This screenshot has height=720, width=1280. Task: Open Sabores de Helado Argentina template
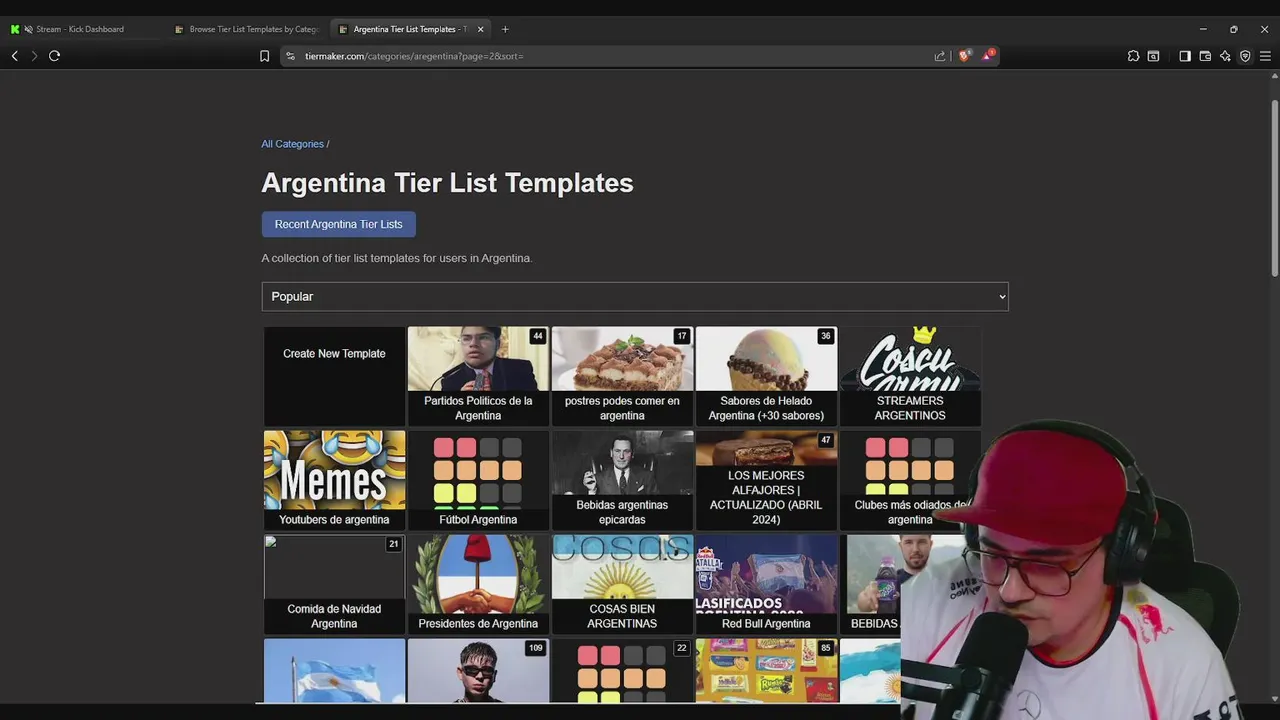[x=766, y=376]
